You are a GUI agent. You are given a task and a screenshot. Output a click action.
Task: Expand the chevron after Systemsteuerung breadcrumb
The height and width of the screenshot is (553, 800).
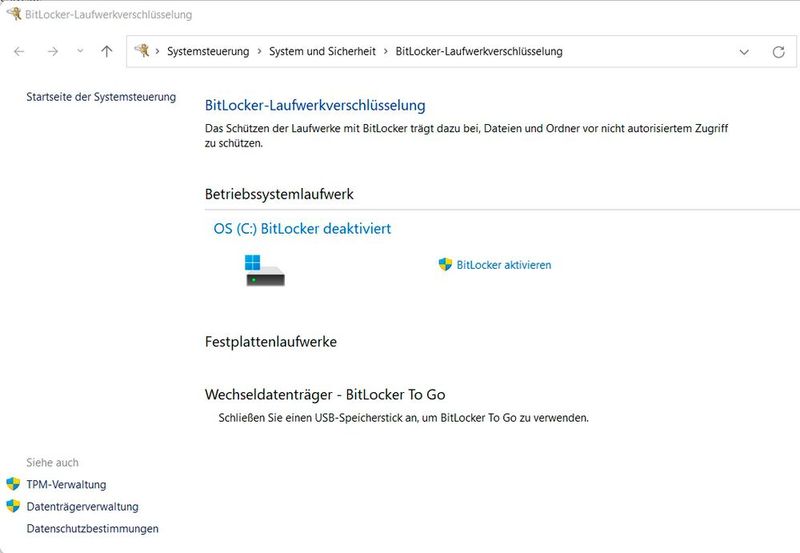coord(259,52)
